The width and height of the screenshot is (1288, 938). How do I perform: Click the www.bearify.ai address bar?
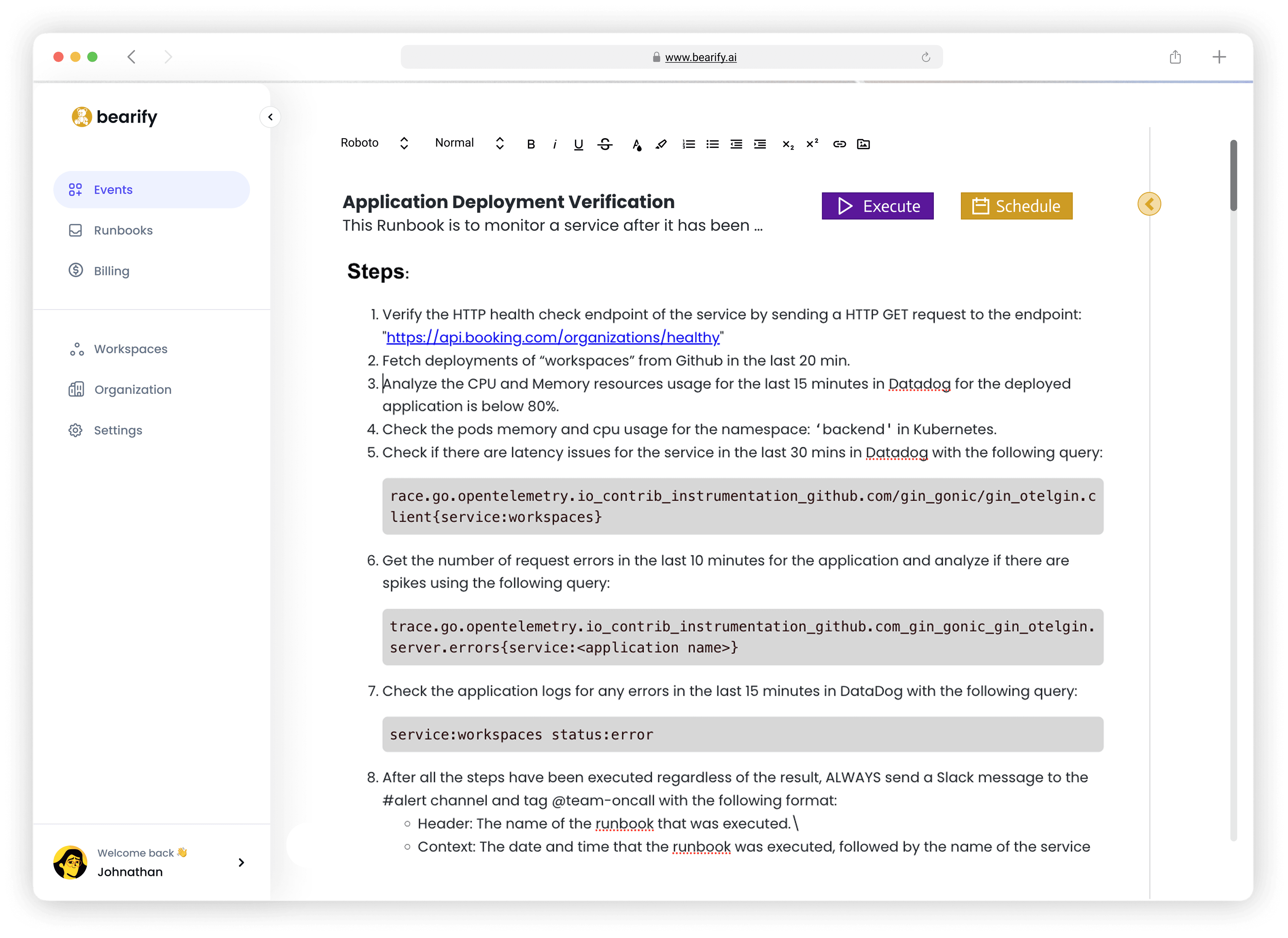(x=671, y=57)
